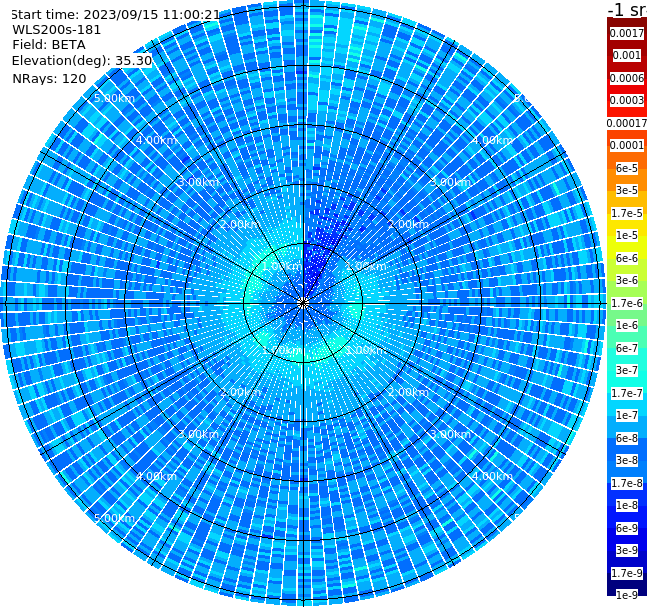The image size is (647, 607).
Task: Select the upper-right 4.00km range ring label
Action: point(493,140)
